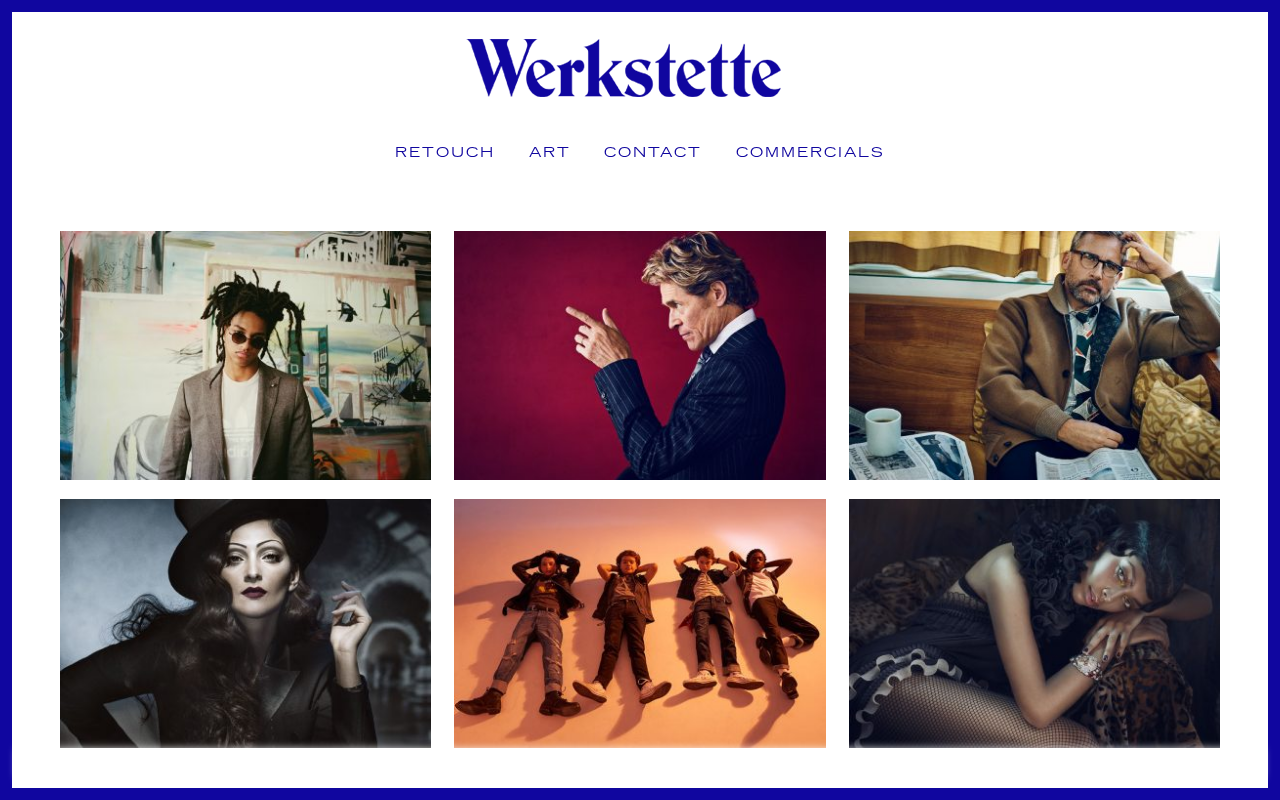Image resolution: width=1280 pixels, height=800 pixels.
Task: Click the round sunglasses on the dreadlocked person
Action: coord(247,340)
